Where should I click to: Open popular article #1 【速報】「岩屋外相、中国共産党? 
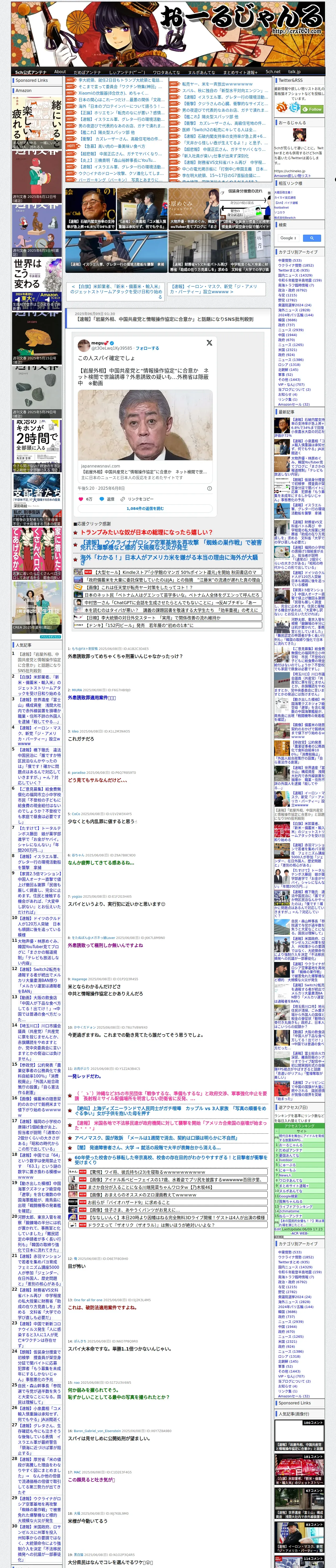pyautogui.click(x=39, y=662)
